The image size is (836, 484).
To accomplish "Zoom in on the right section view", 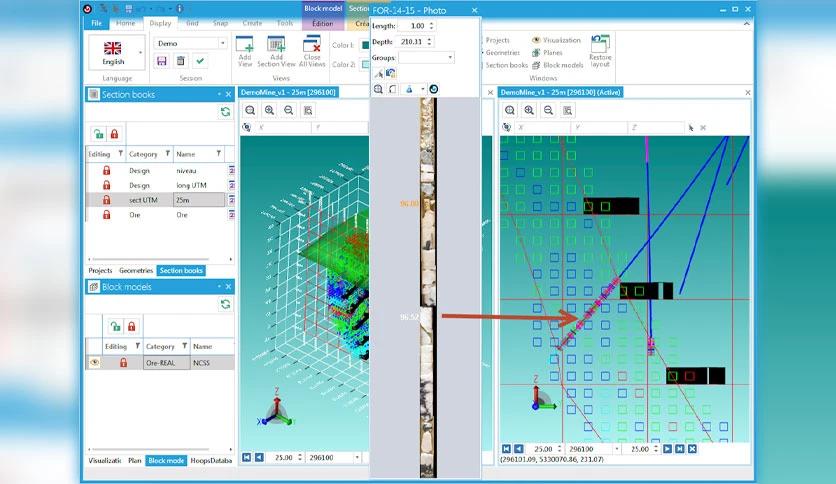I will click(x=529, y=110).
